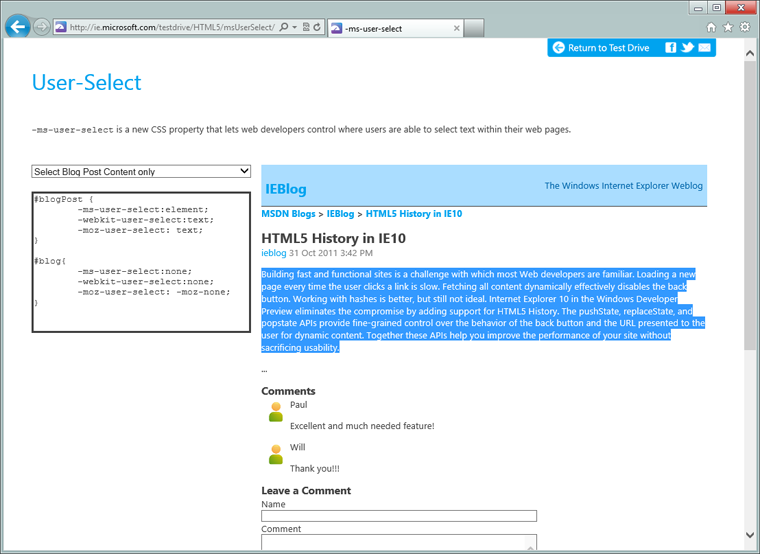Open the Tools gear menu
Image resolution: width=760 pixels, height=554 pixels.
coord(745,27)
